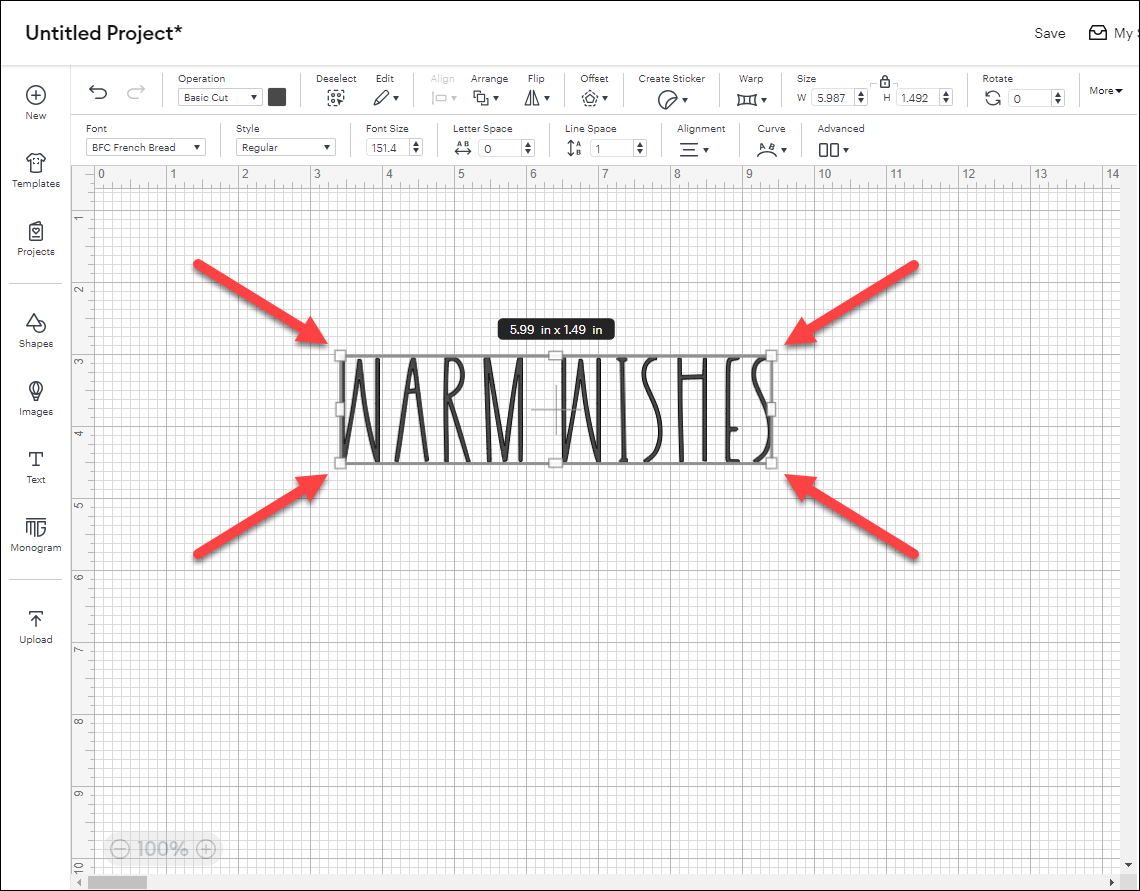
Task: Open the Font dropdown BFC French Bread
Action: pyautogui.click(x=145, y=148)
